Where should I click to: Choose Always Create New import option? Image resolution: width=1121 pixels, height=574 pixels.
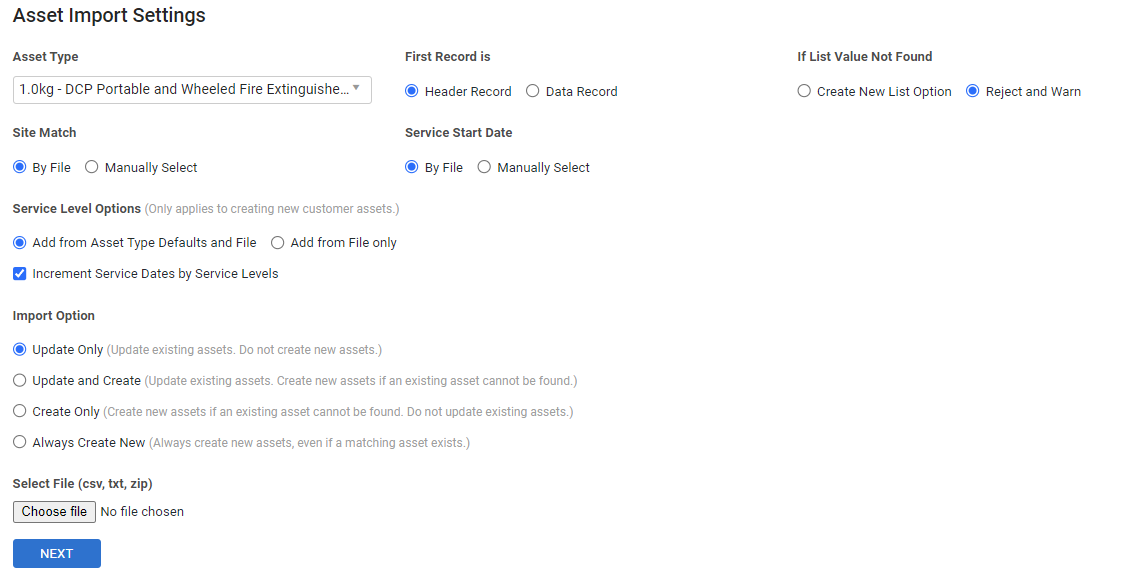20,442
